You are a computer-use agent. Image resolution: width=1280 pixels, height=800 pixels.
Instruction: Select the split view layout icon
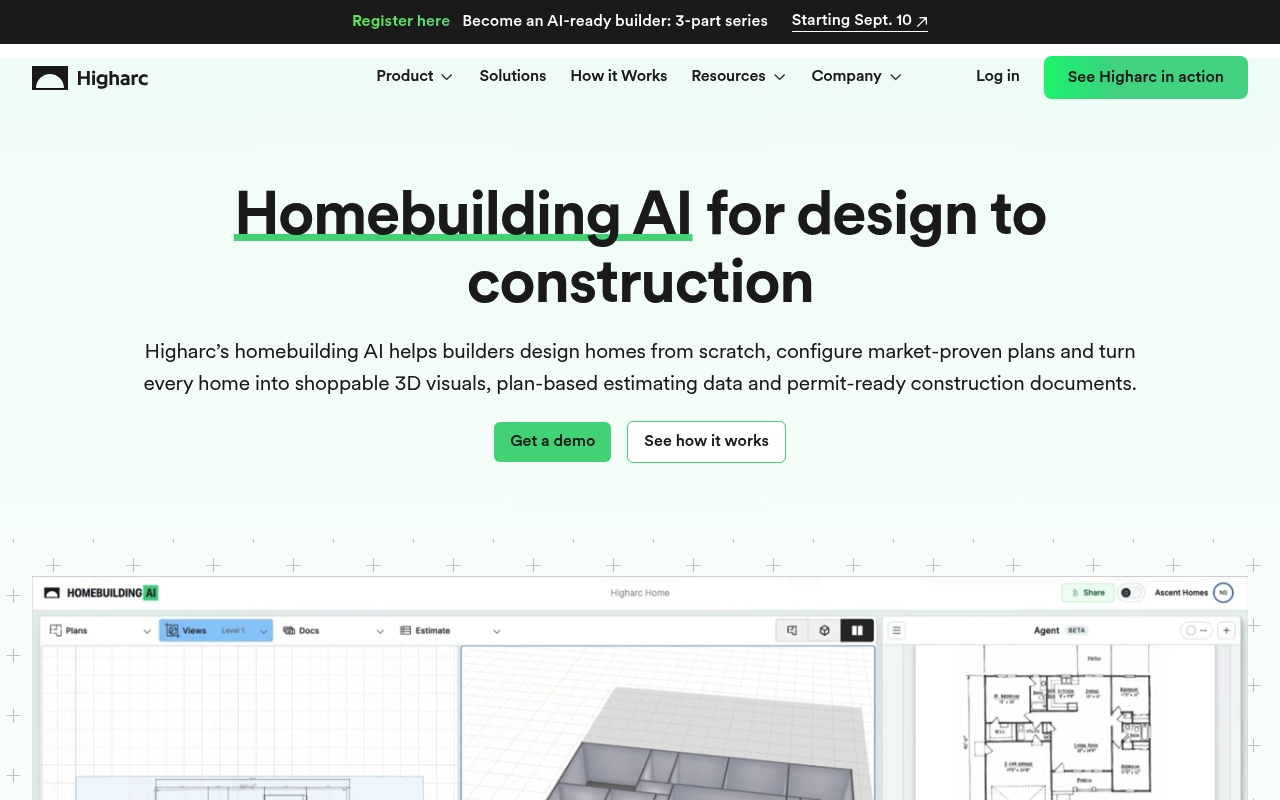[857, 630]
